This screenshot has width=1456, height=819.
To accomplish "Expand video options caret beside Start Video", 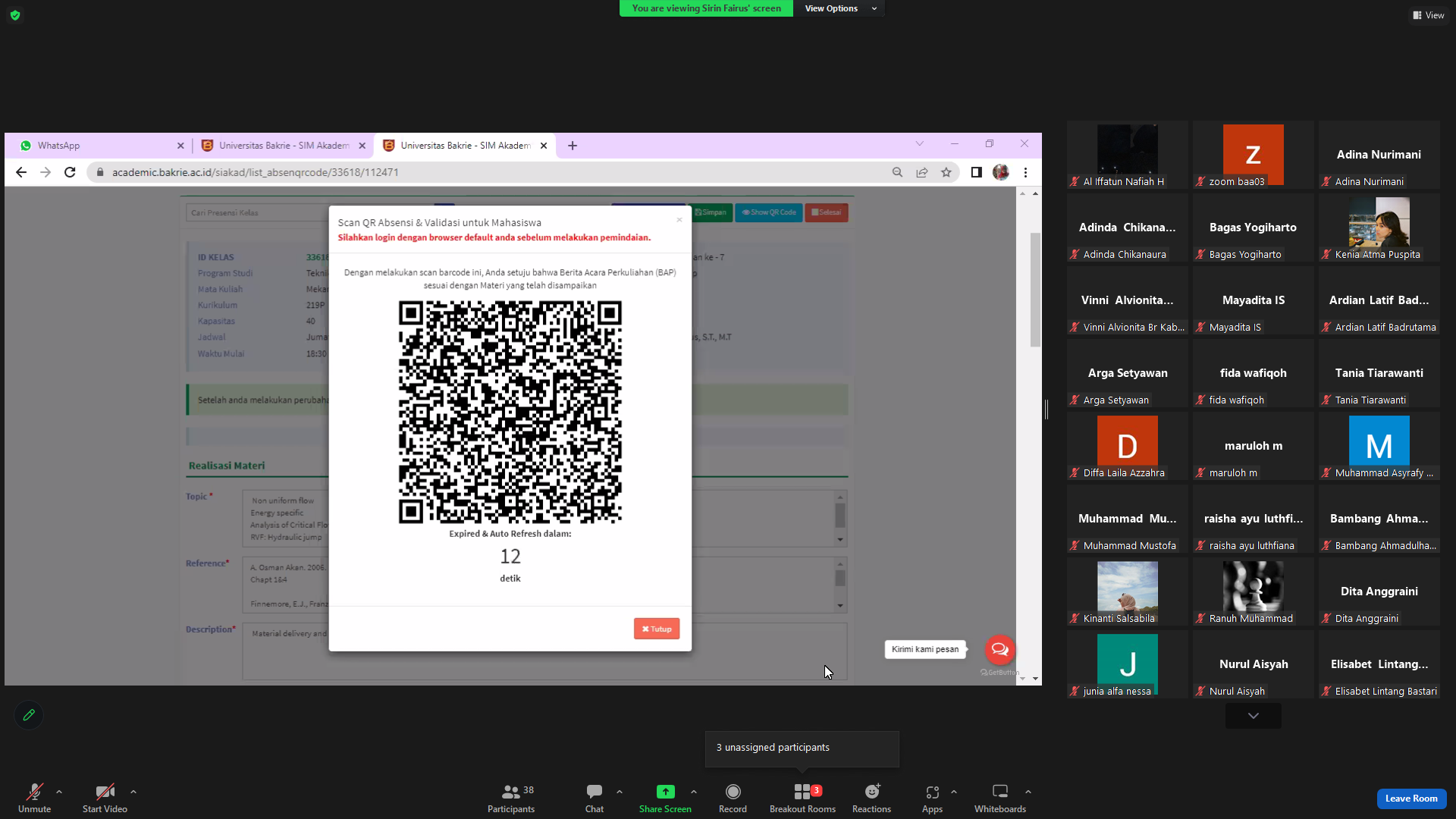I will pyautogui.click(x=133, y=792).
